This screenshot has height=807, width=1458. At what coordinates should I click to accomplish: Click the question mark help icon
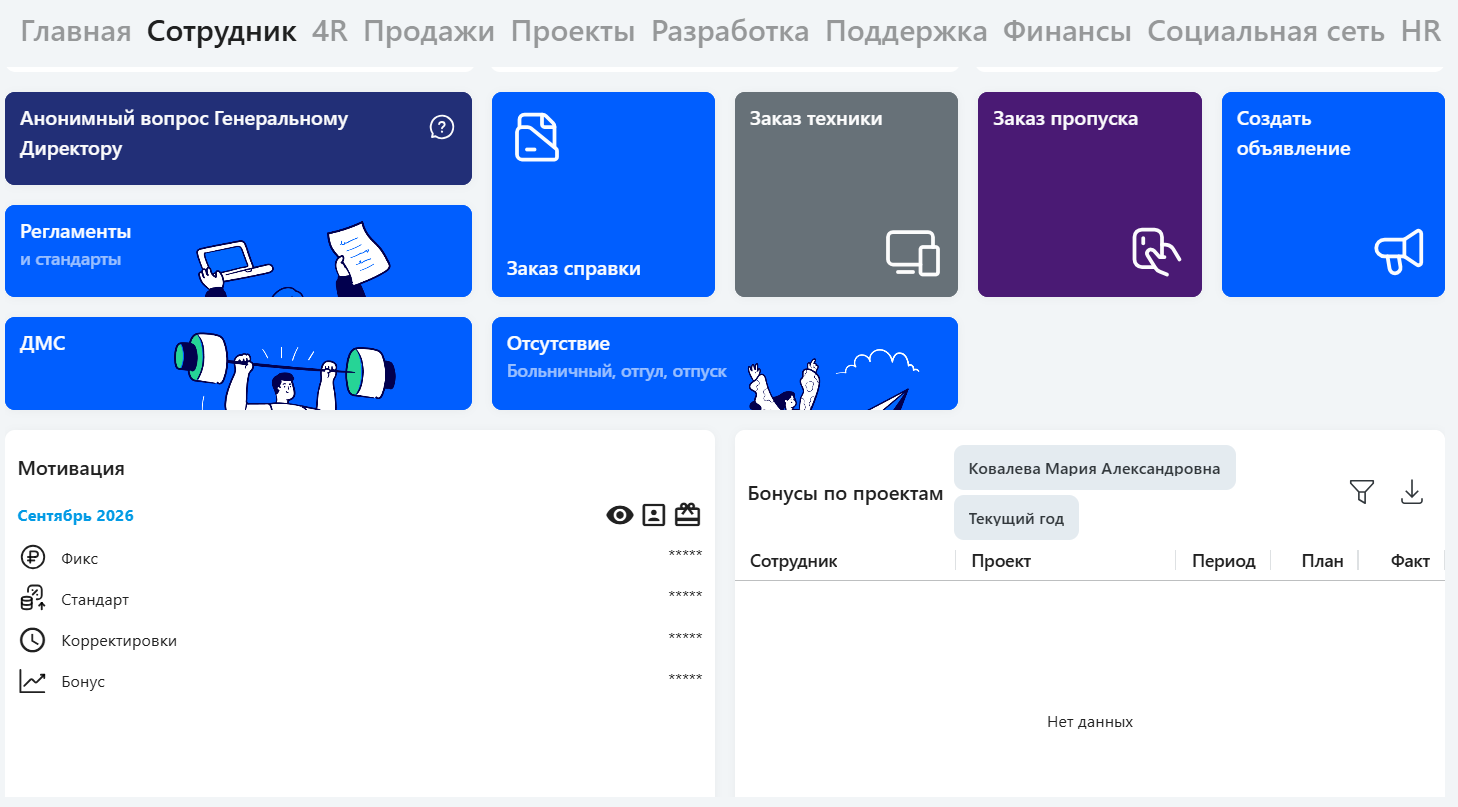point(442,127)
